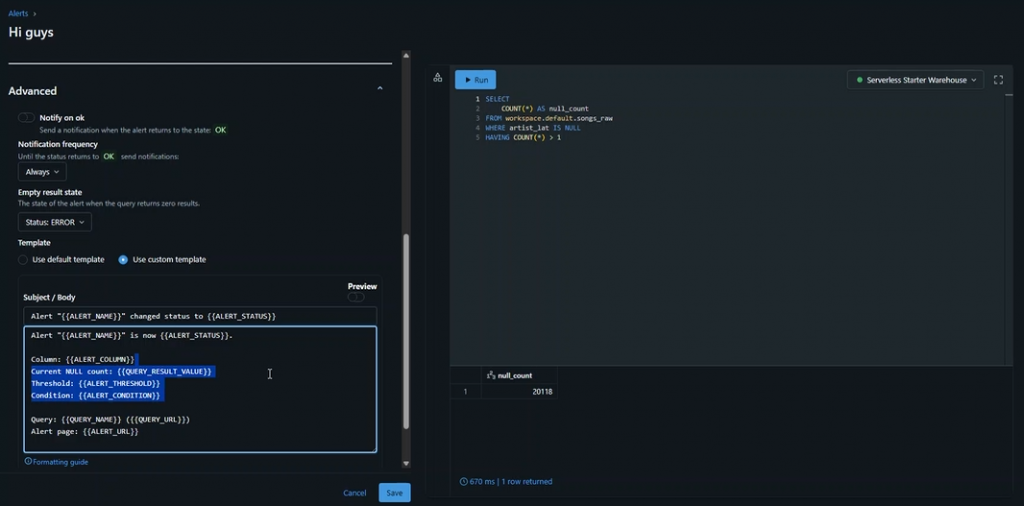Open the Always notification frequency dropdown

click(x=43, y=172)
